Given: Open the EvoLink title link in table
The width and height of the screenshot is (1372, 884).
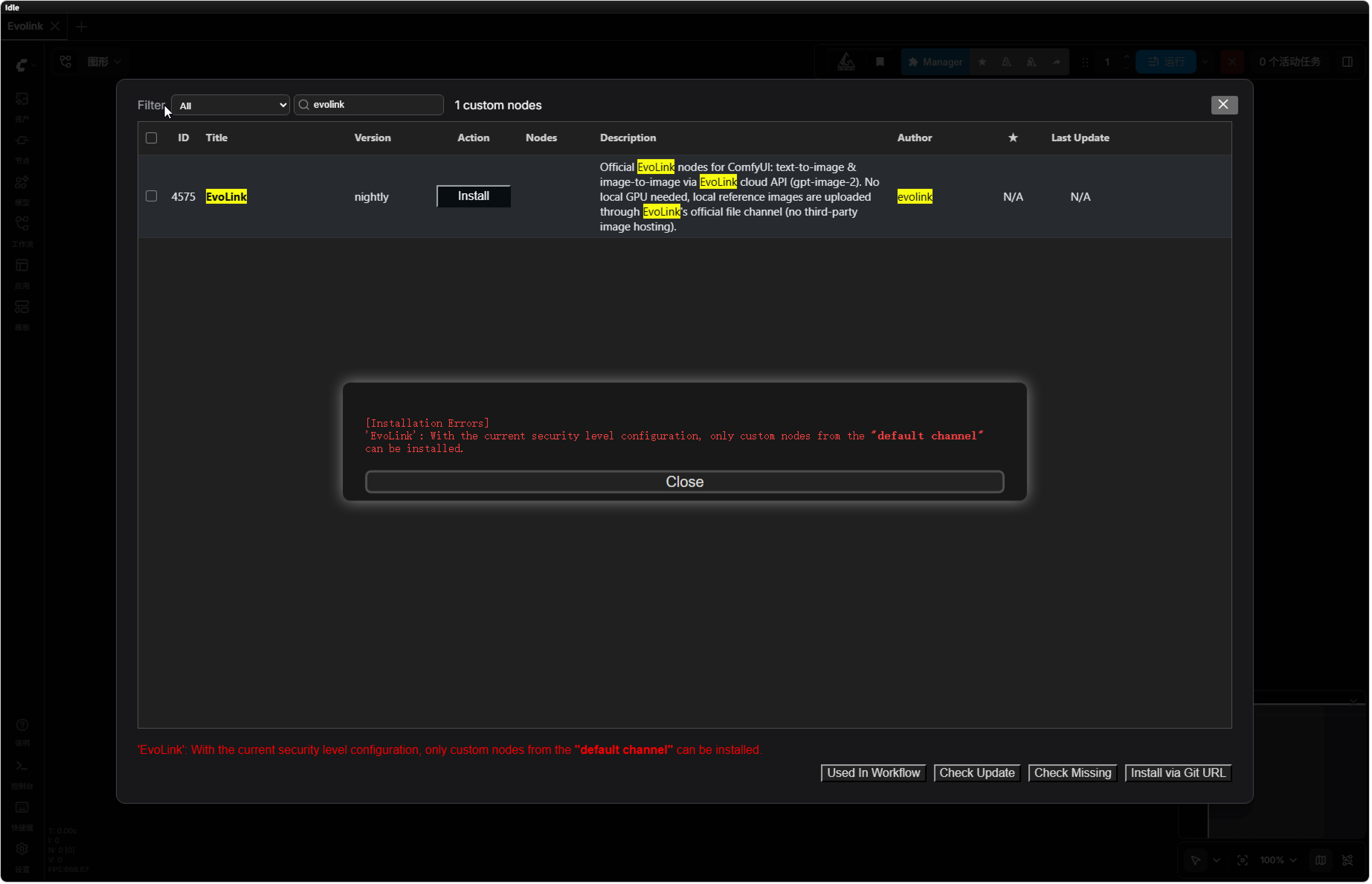Looking at the screenshot, I should click(x=226, y=196).
